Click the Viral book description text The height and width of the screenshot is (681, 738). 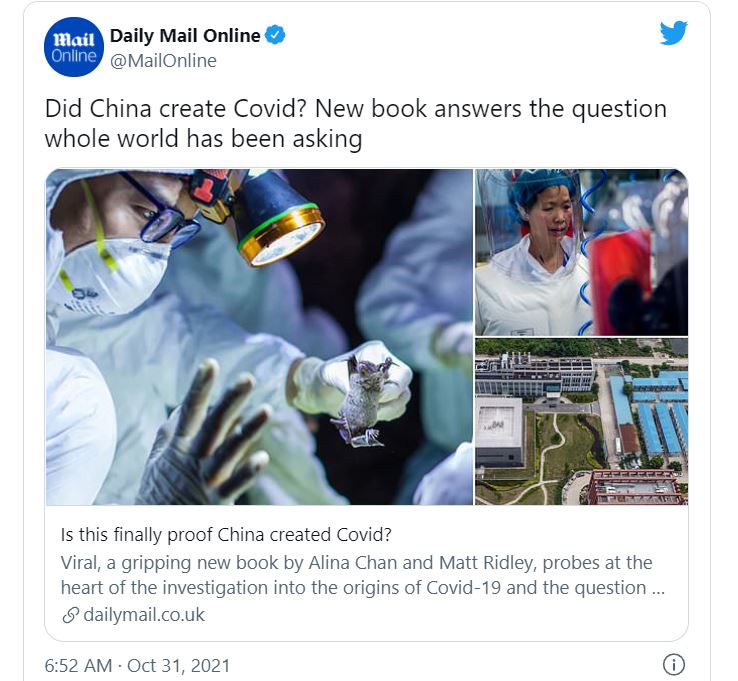tap(362, 575)
